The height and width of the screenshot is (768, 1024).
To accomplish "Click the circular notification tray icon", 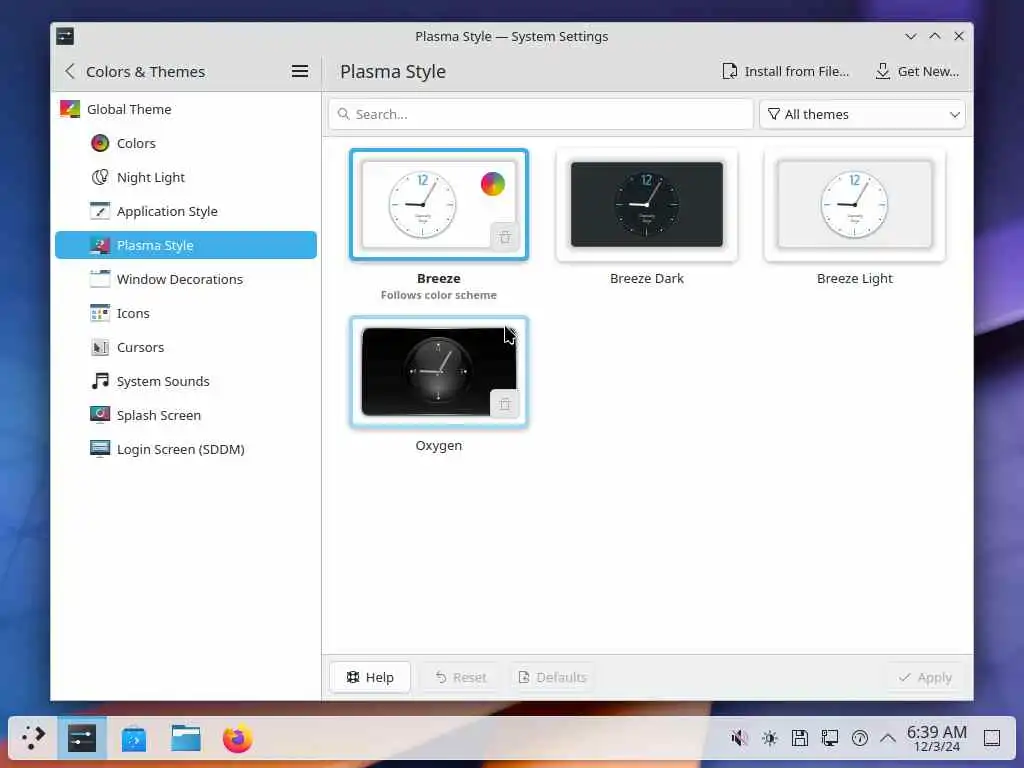I will (859, 739).
